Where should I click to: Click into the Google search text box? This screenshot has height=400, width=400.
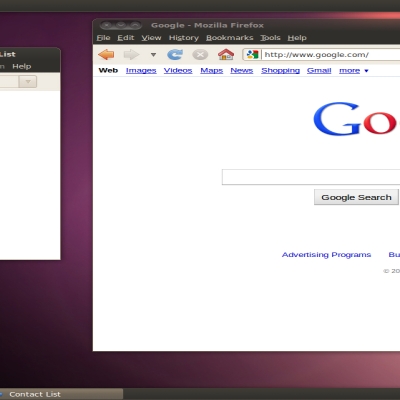click(311, 177)
